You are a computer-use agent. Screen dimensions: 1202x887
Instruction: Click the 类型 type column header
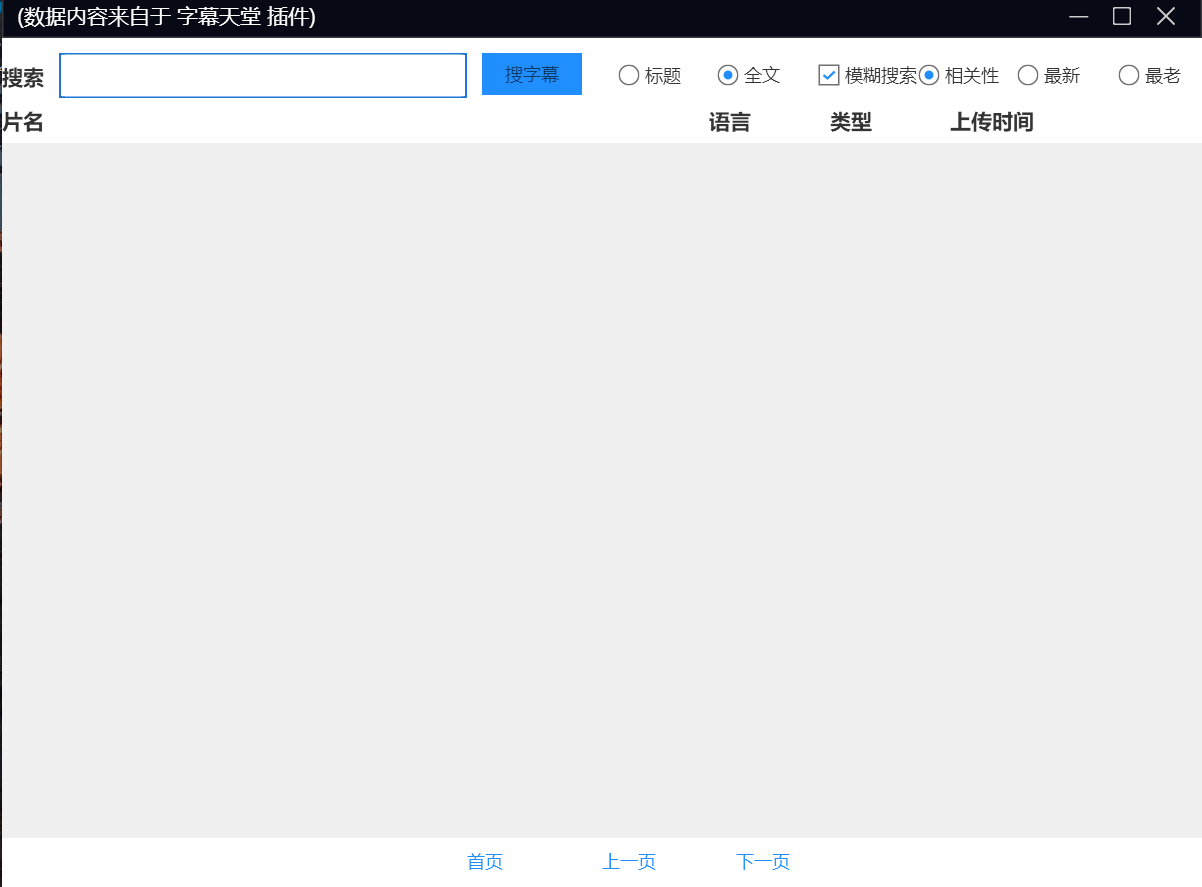[850, 122]
